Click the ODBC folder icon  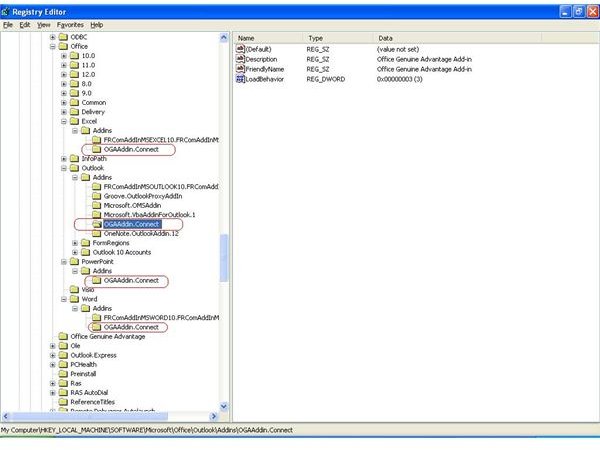point(63,37)
